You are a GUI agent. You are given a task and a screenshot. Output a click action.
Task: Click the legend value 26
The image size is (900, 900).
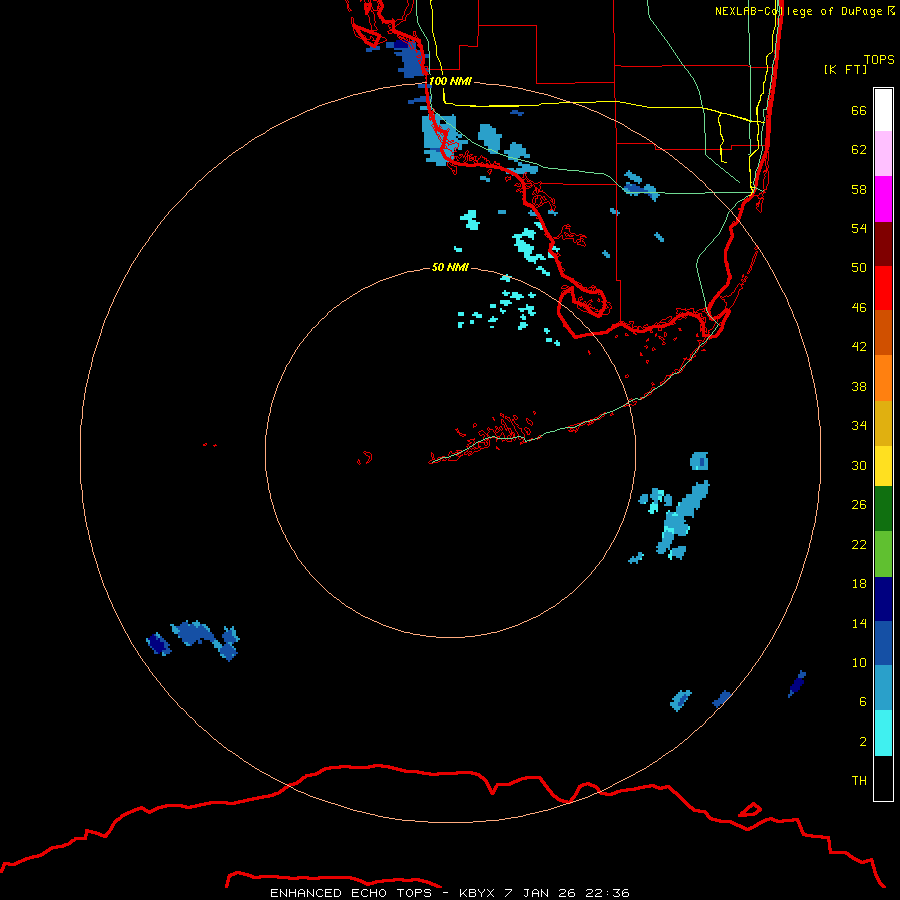click(859, 505)
